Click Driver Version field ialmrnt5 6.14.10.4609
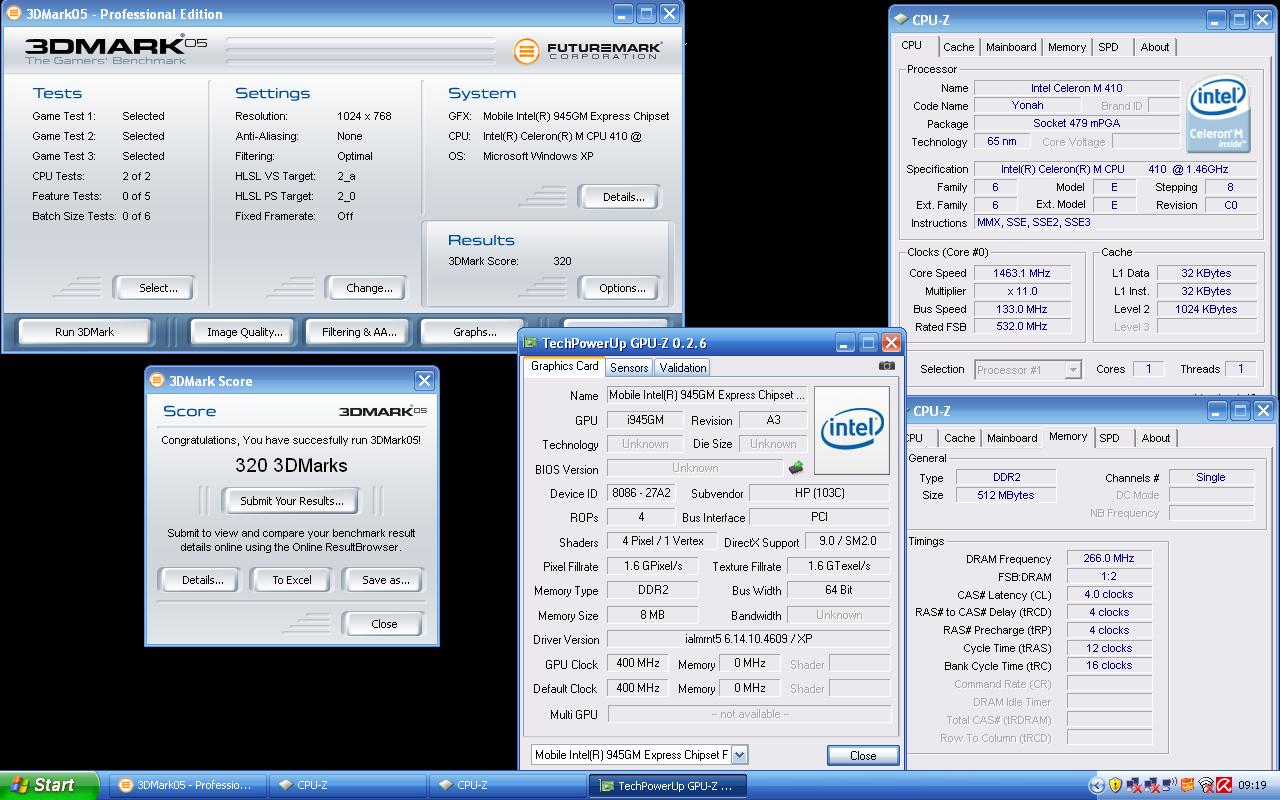The image size is (1280, 800). pos(748,639)
